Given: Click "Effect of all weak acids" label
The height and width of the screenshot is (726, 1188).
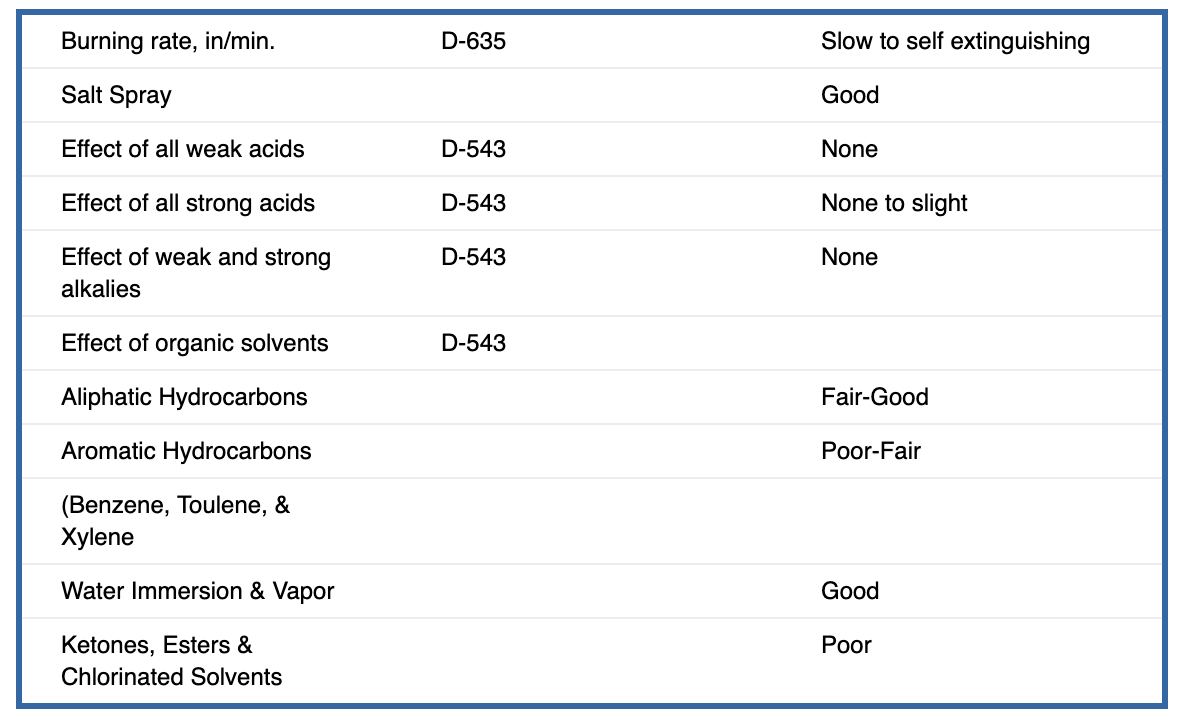Looking at the screenshot, I should coord(183,149).
